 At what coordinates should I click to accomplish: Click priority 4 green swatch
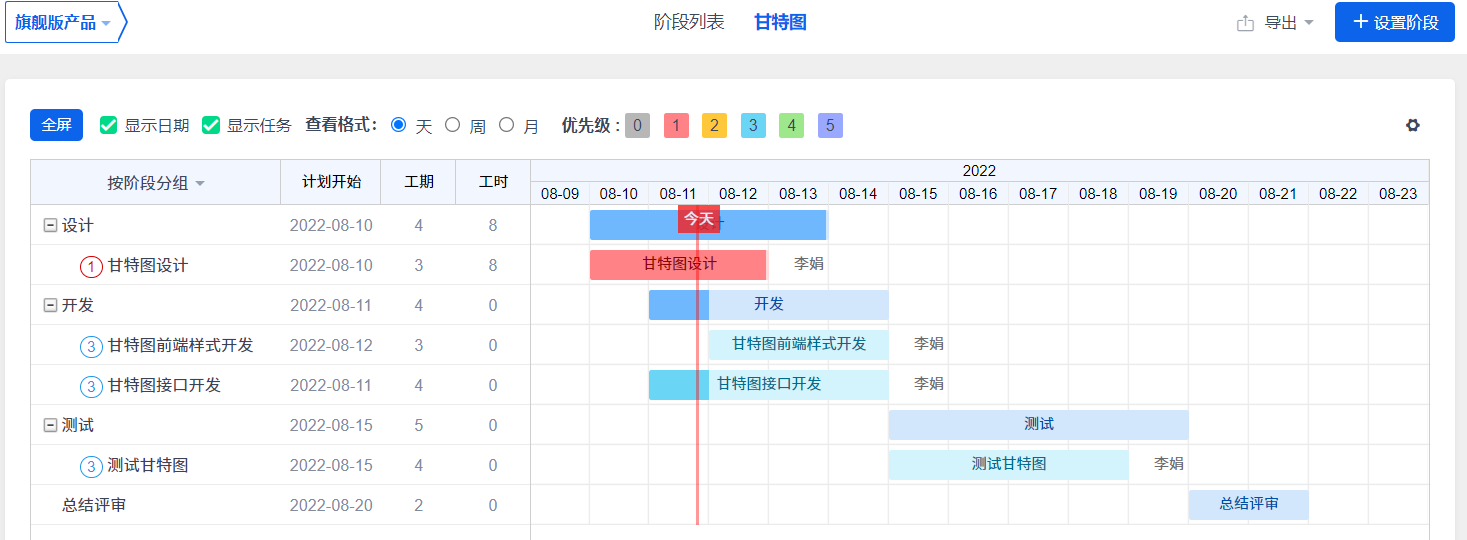[x=791, y=125]
